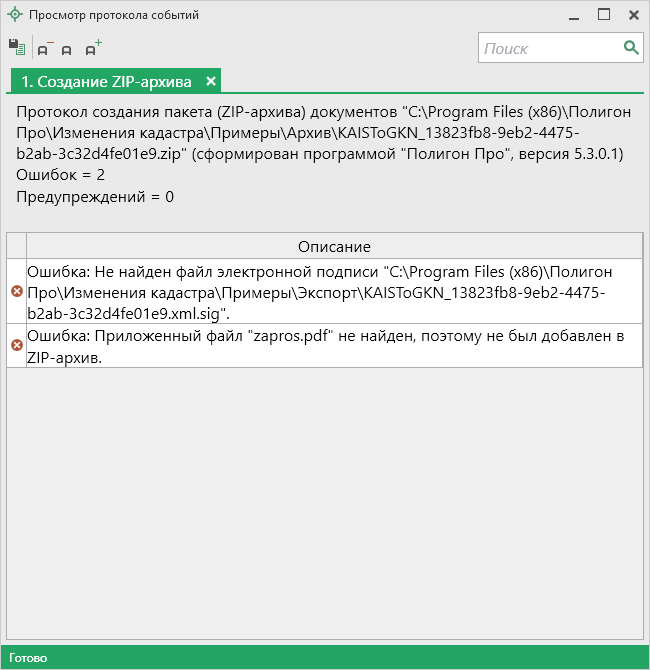Close the "Создание ZIP-архива" tab
This screenshot has width=650, height=670.
211,81
